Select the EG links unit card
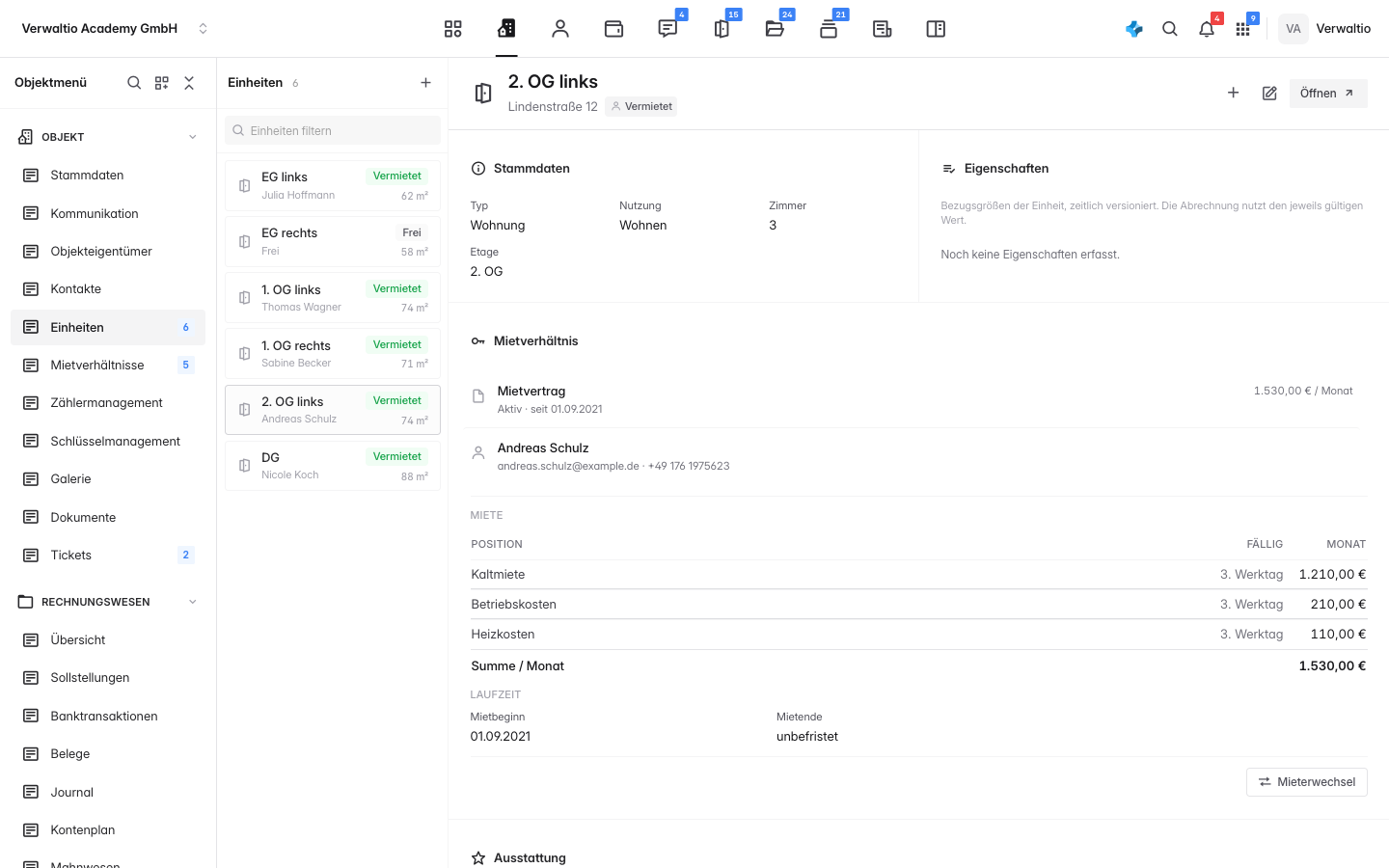The image size is (1389, 868). [333, 185]
